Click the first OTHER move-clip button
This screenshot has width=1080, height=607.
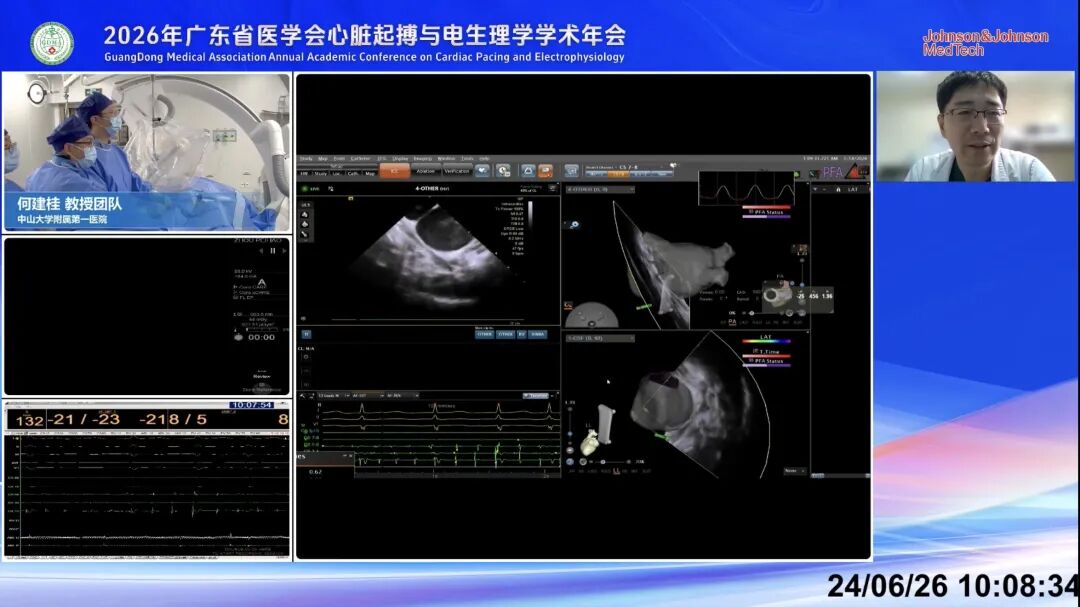click(484, 334)
